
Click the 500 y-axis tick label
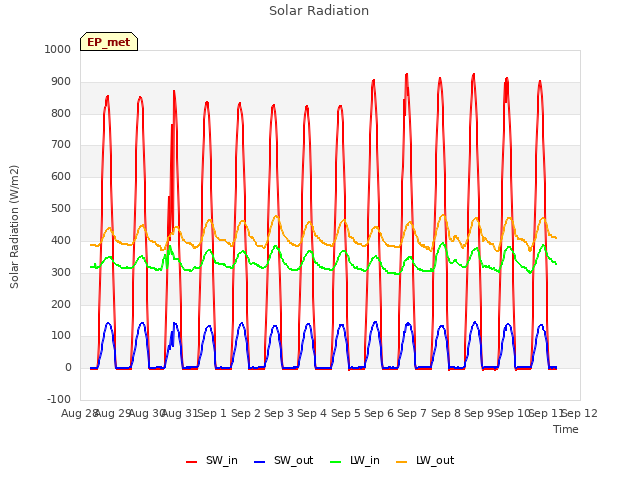point(61,209)
